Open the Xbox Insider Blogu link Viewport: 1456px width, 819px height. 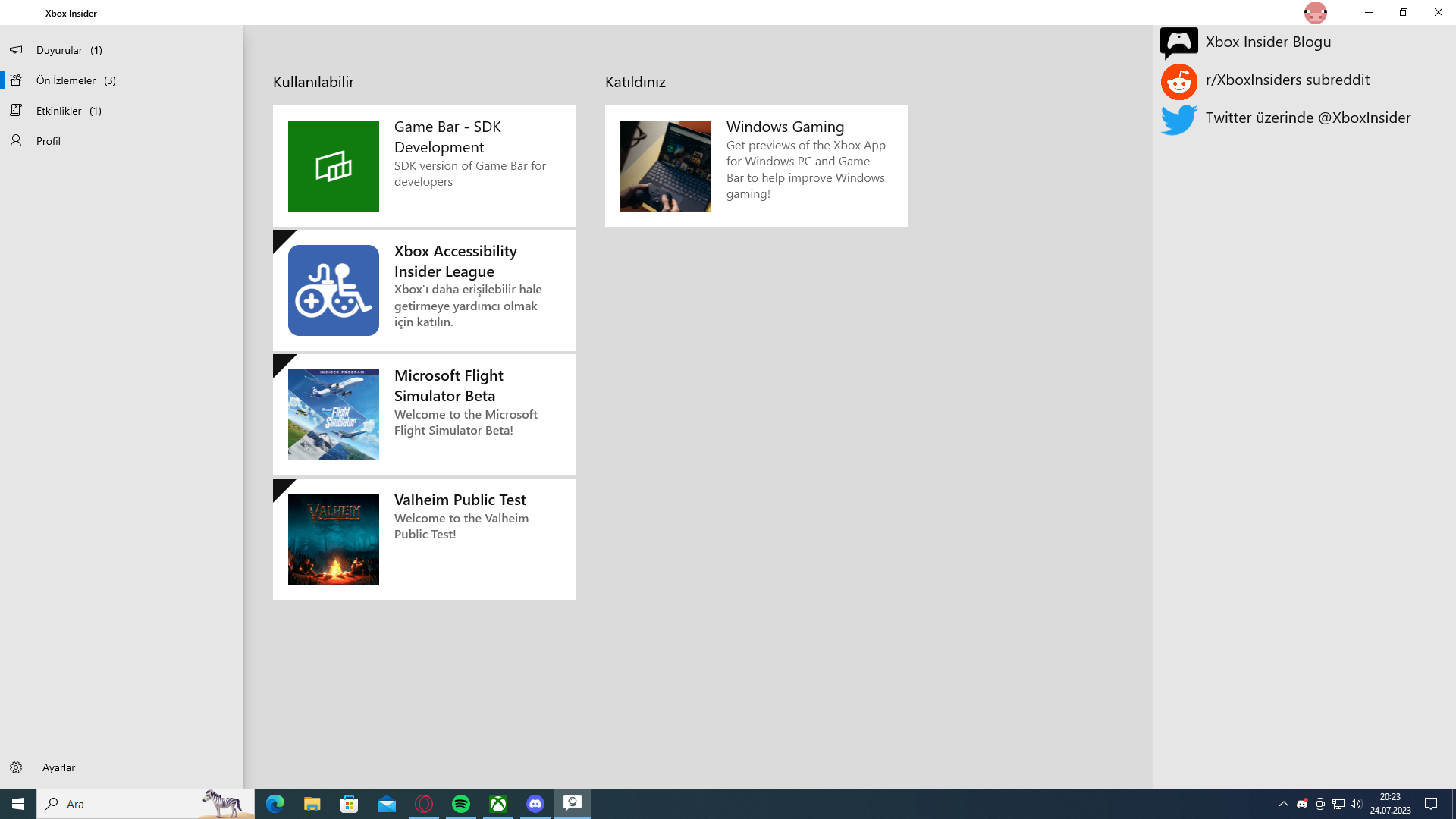pyautogui.click(x=1268, y=42)
